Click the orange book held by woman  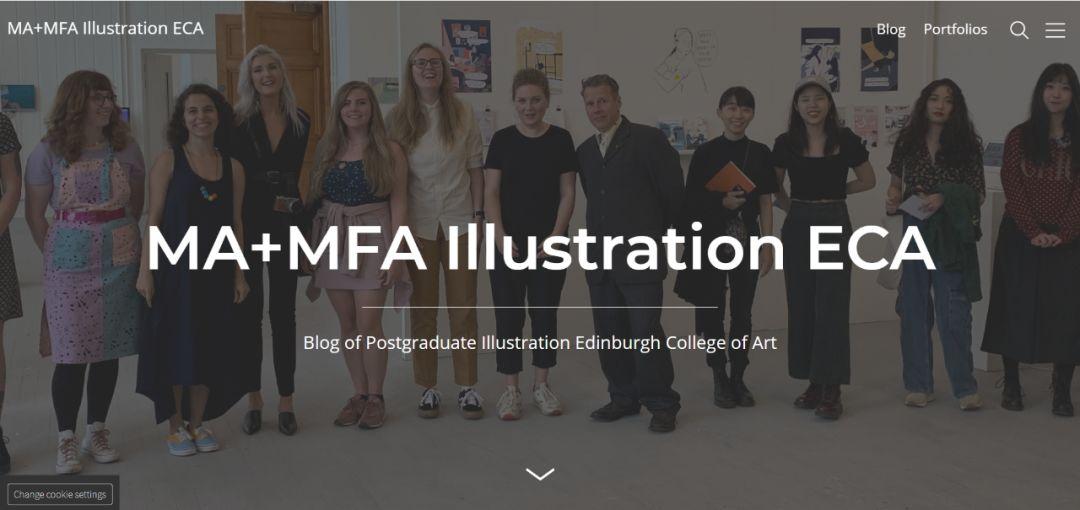[730, 178]
